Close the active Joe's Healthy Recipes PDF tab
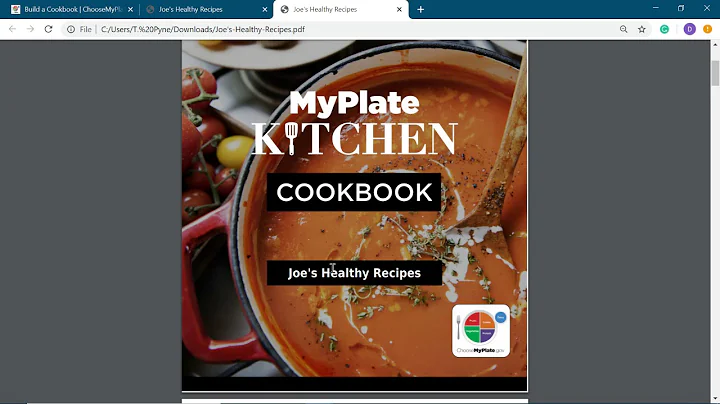Viewport: 720px width, 404px height. (x=399, y=9)
